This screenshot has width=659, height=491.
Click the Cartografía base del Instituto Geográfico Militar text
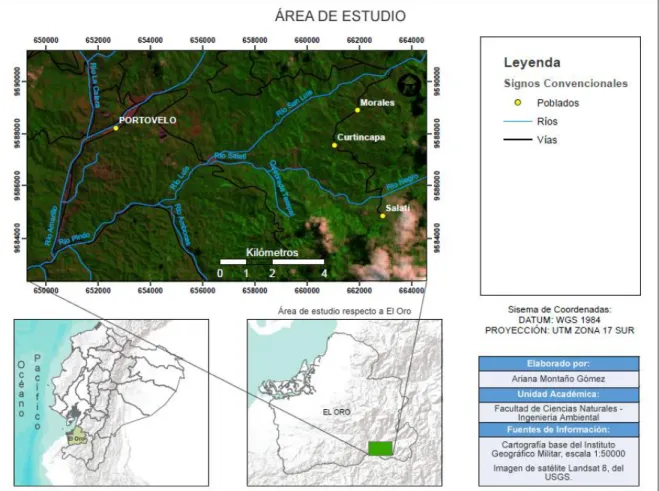[559, 449]
